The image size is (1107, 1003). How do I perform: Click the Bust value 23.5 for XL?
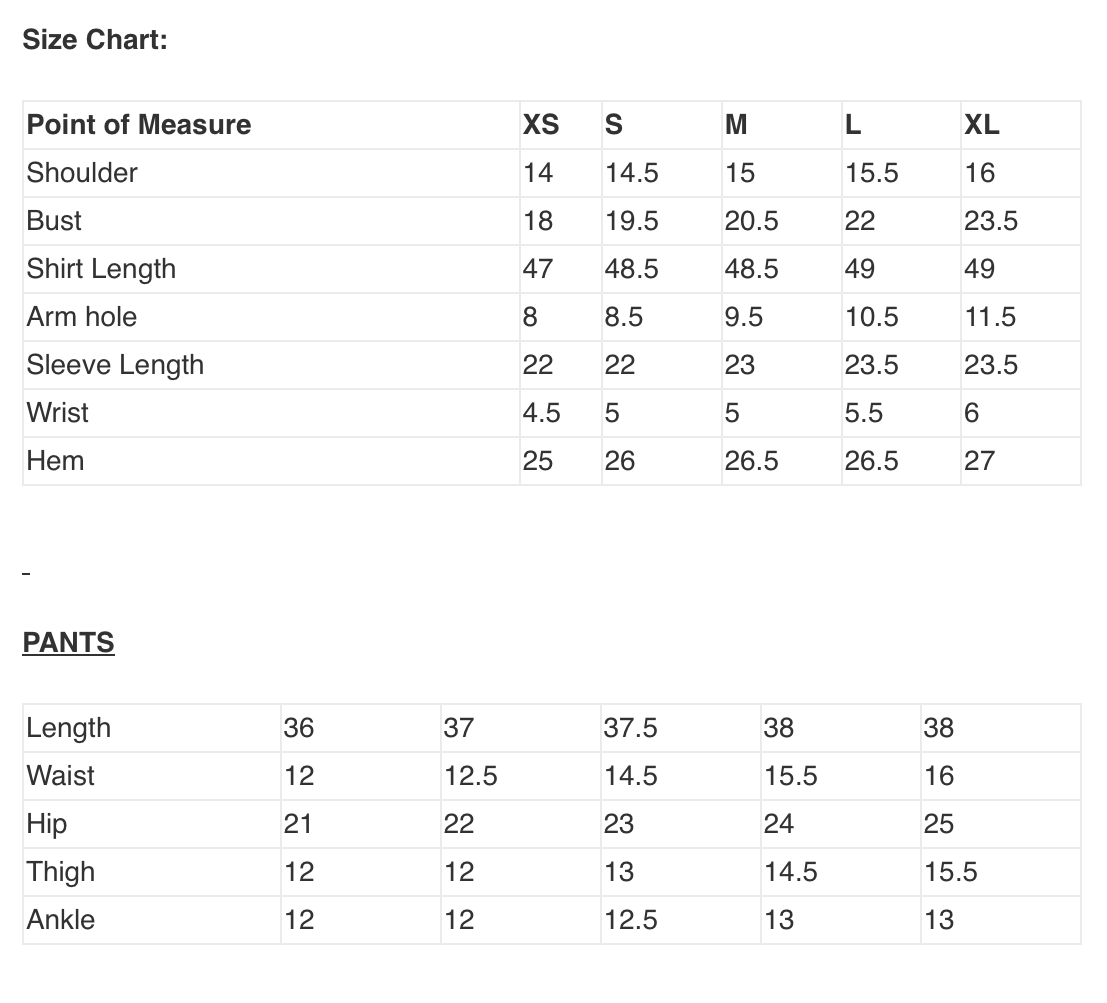(990, 221)
